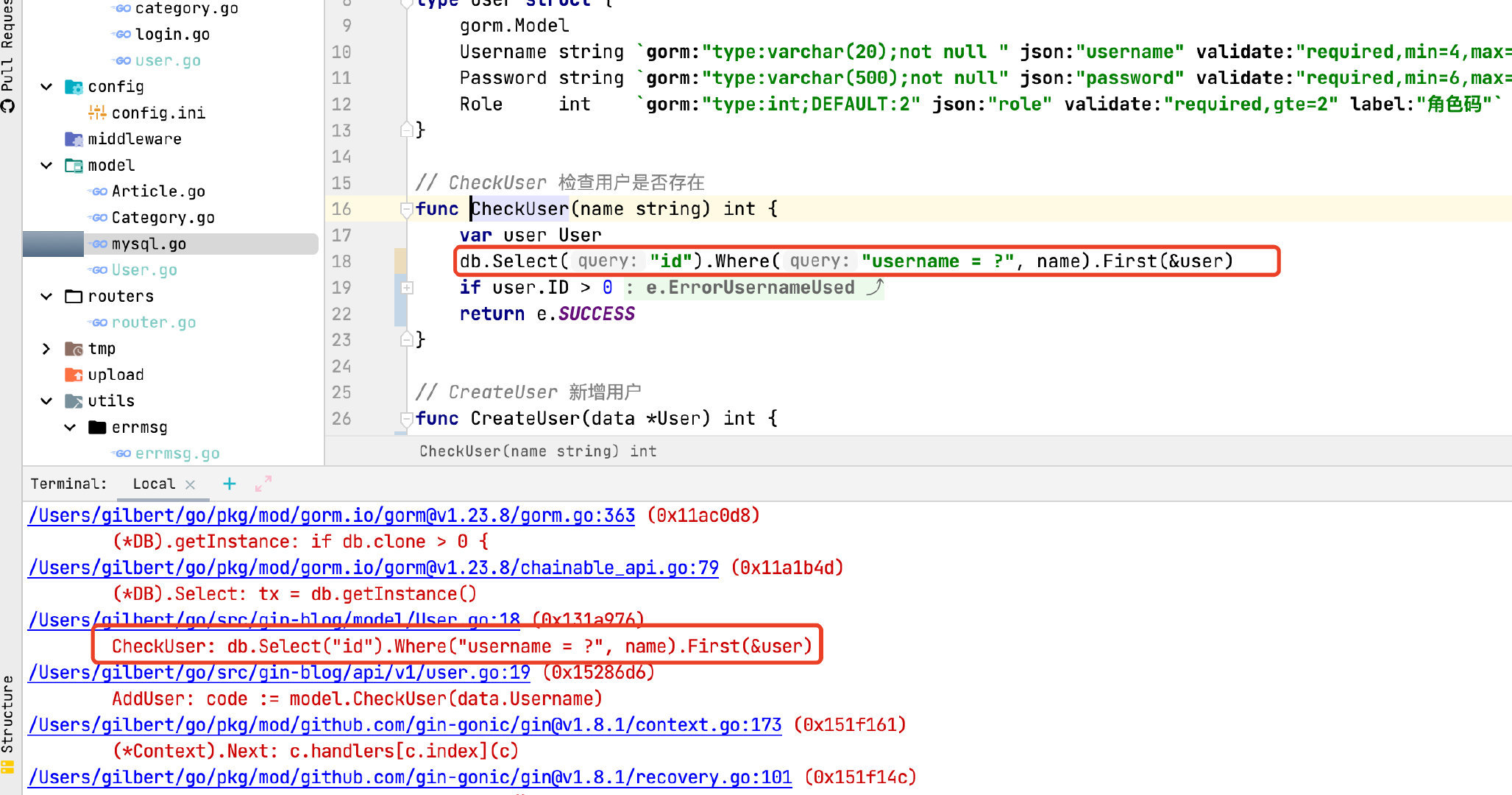Toggle the tmp folder expansion
This screenshot has height=795, width=1512.
[x=46, y=348]
